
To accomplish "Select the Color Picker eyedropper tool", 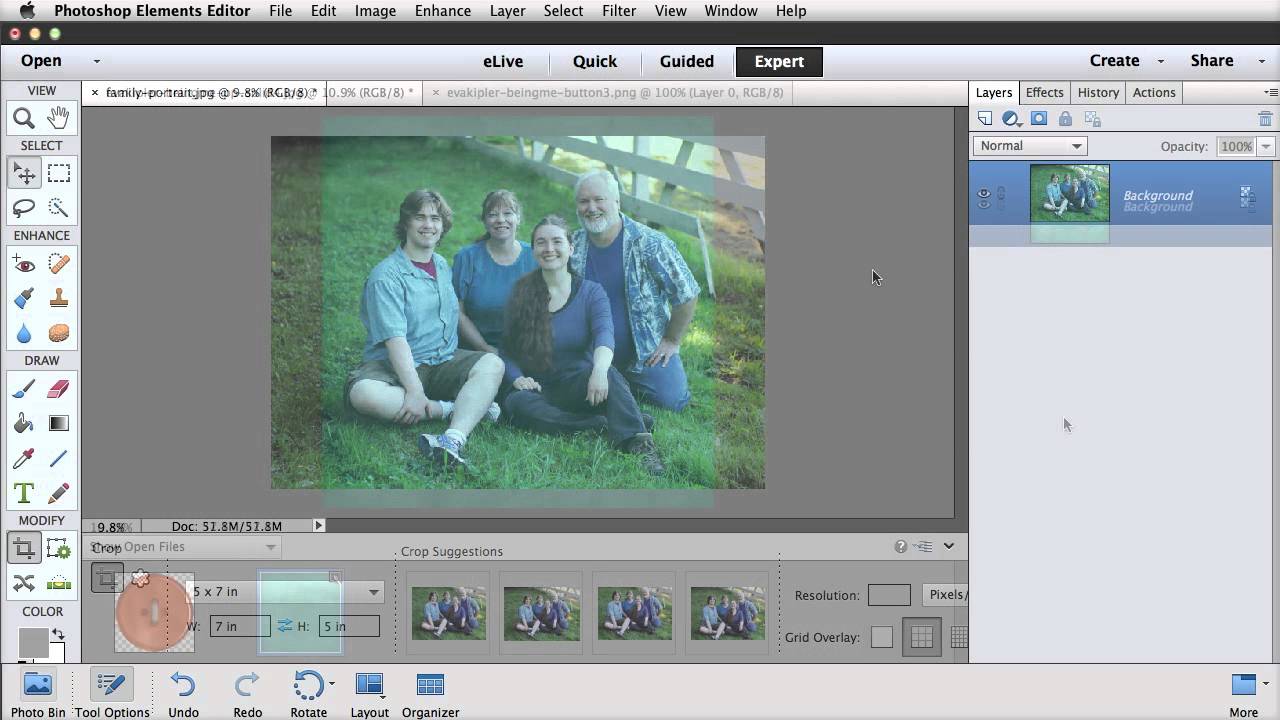I will 24,458.
